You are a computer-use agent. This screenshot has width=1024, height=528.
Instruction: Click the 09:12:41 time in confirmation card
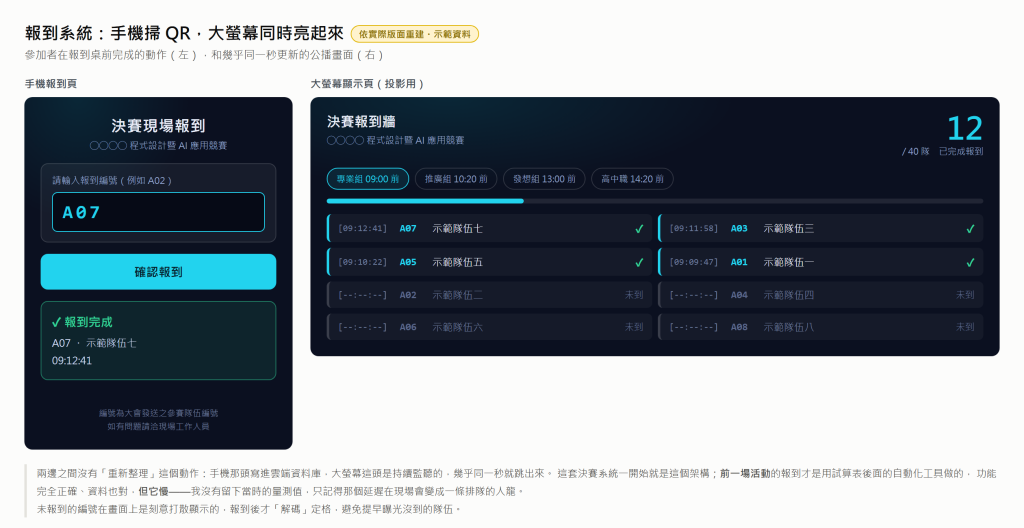(72, 361)
